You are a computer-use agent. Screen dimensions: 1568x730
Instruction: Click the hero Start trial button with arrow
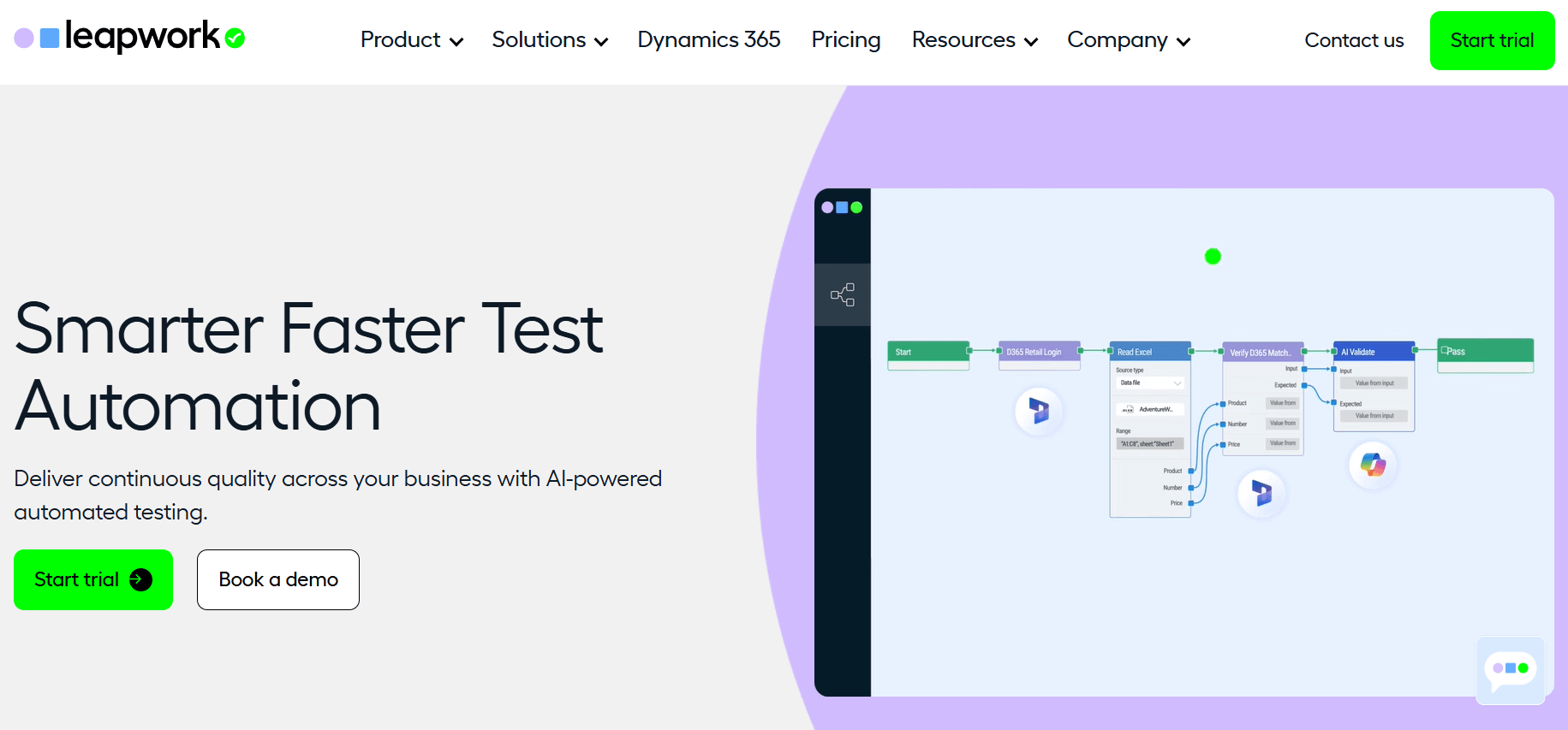[x=93, y=579]
